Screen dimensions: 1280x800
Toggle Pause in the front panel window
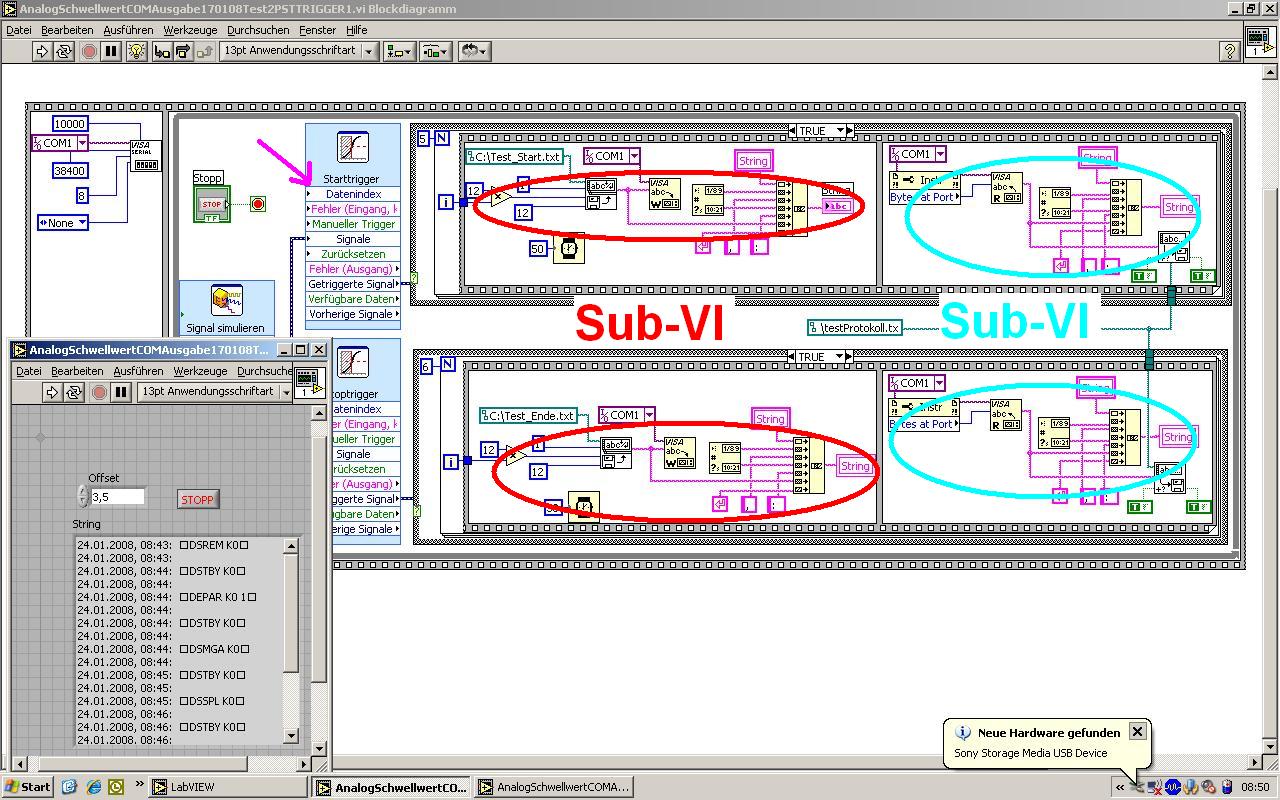click(x=121, y=392)
